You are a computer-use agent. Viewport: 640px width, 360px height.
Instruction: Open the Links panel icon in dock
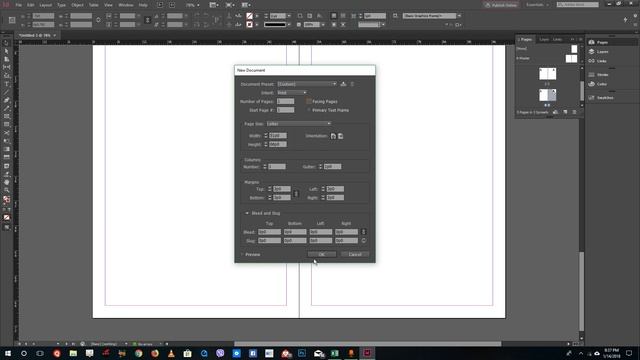592,61
